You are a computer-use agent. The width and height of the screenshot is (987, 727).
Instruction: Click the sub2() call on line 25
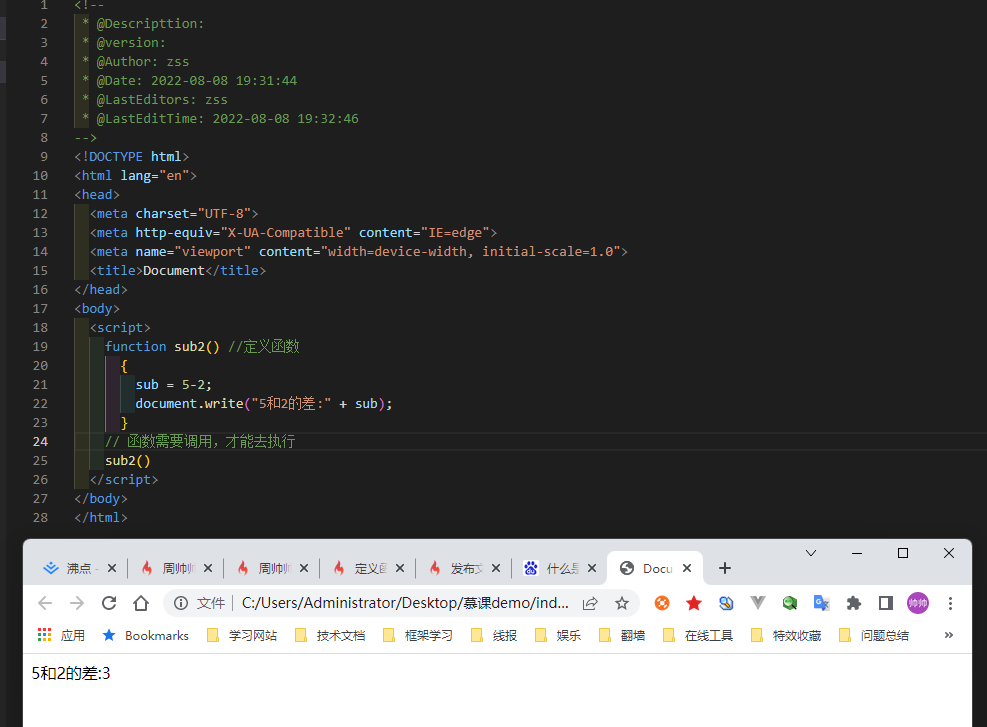click(128, 461)
